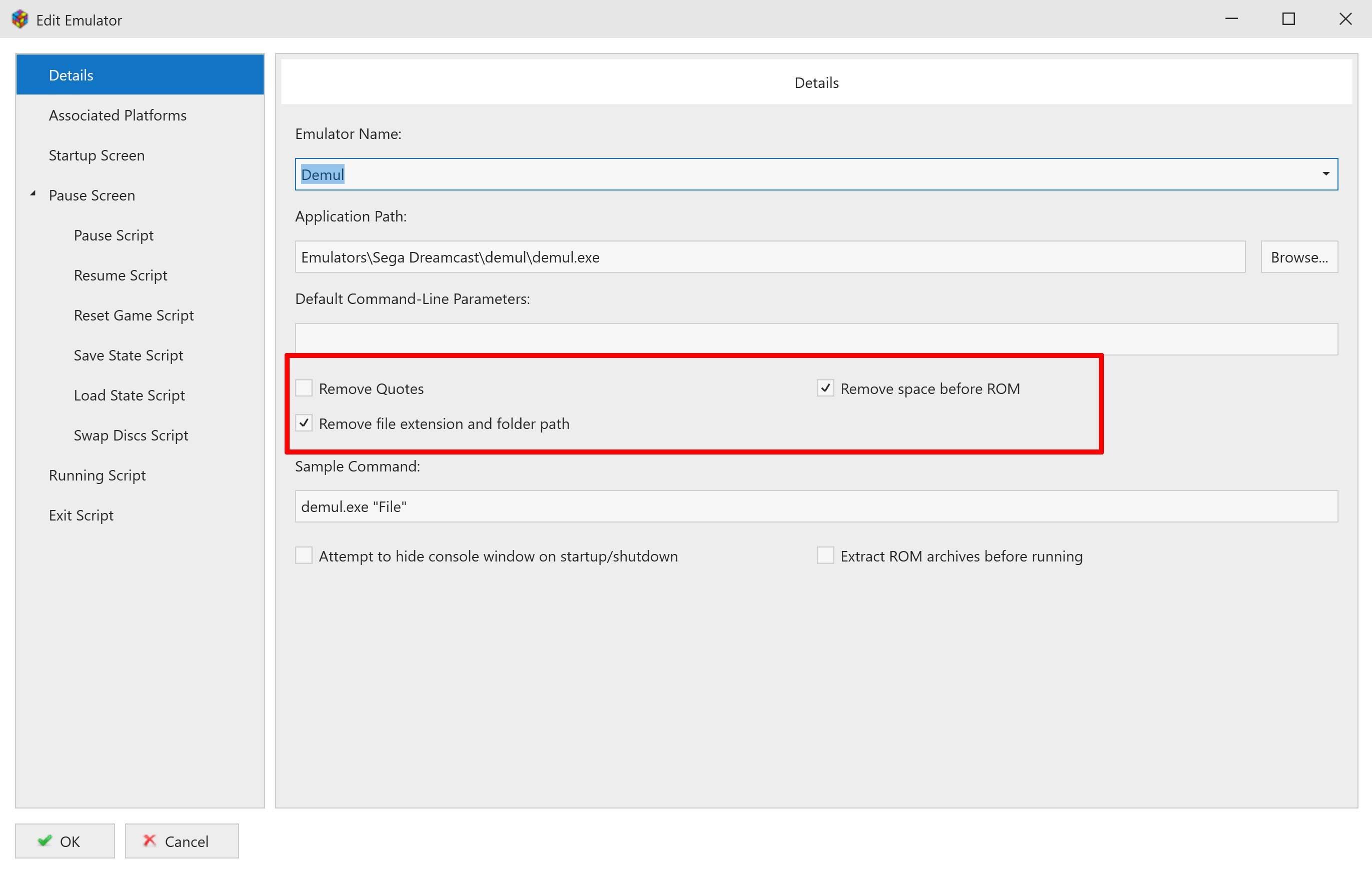The height and width of the screenshot is (872, 1372).
Task: Click the Browse... button
Action: (x=1299, y=257)
